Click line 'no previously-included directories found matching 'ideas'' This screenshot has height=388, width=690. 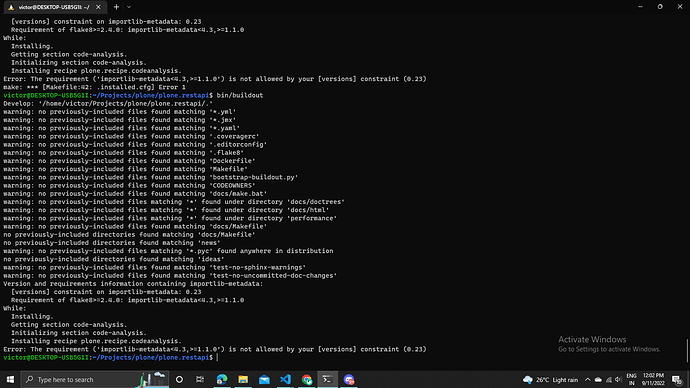click(114, 259)
